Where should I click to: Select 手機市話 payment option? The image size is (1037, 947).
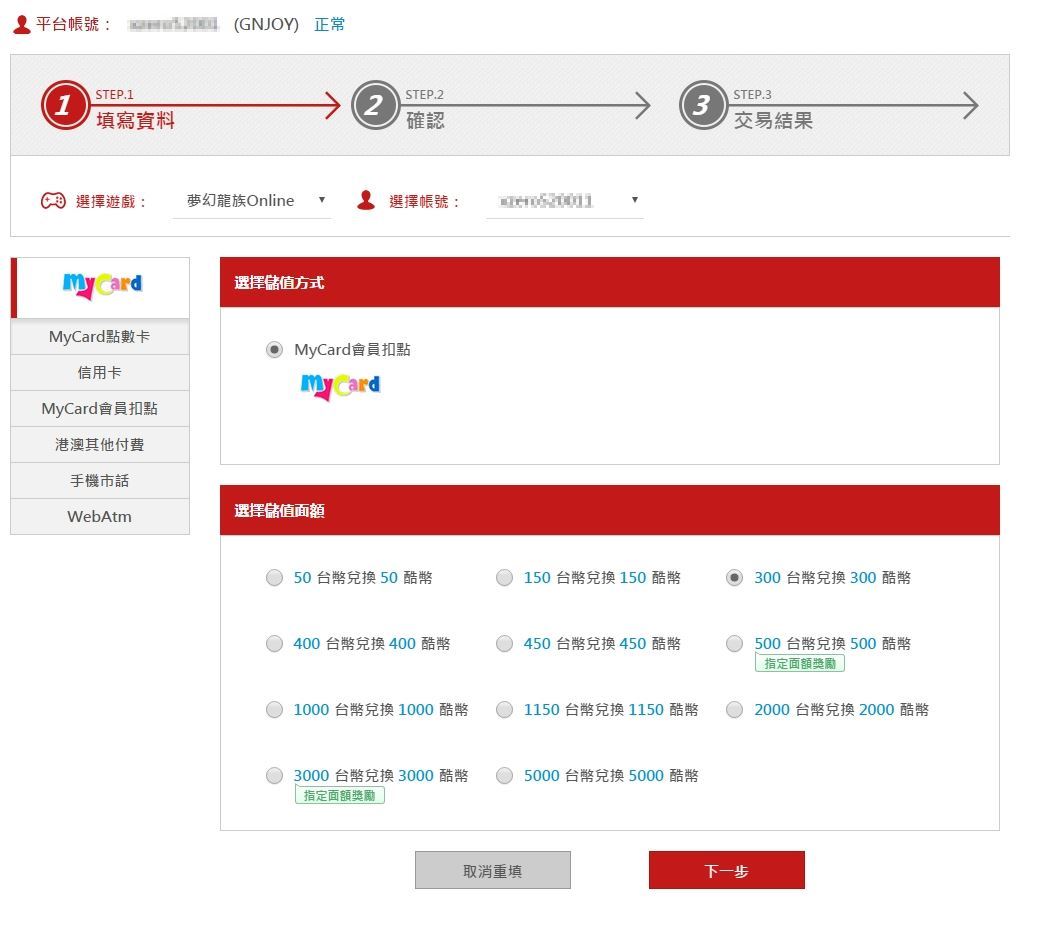click(x=100, y=481)
